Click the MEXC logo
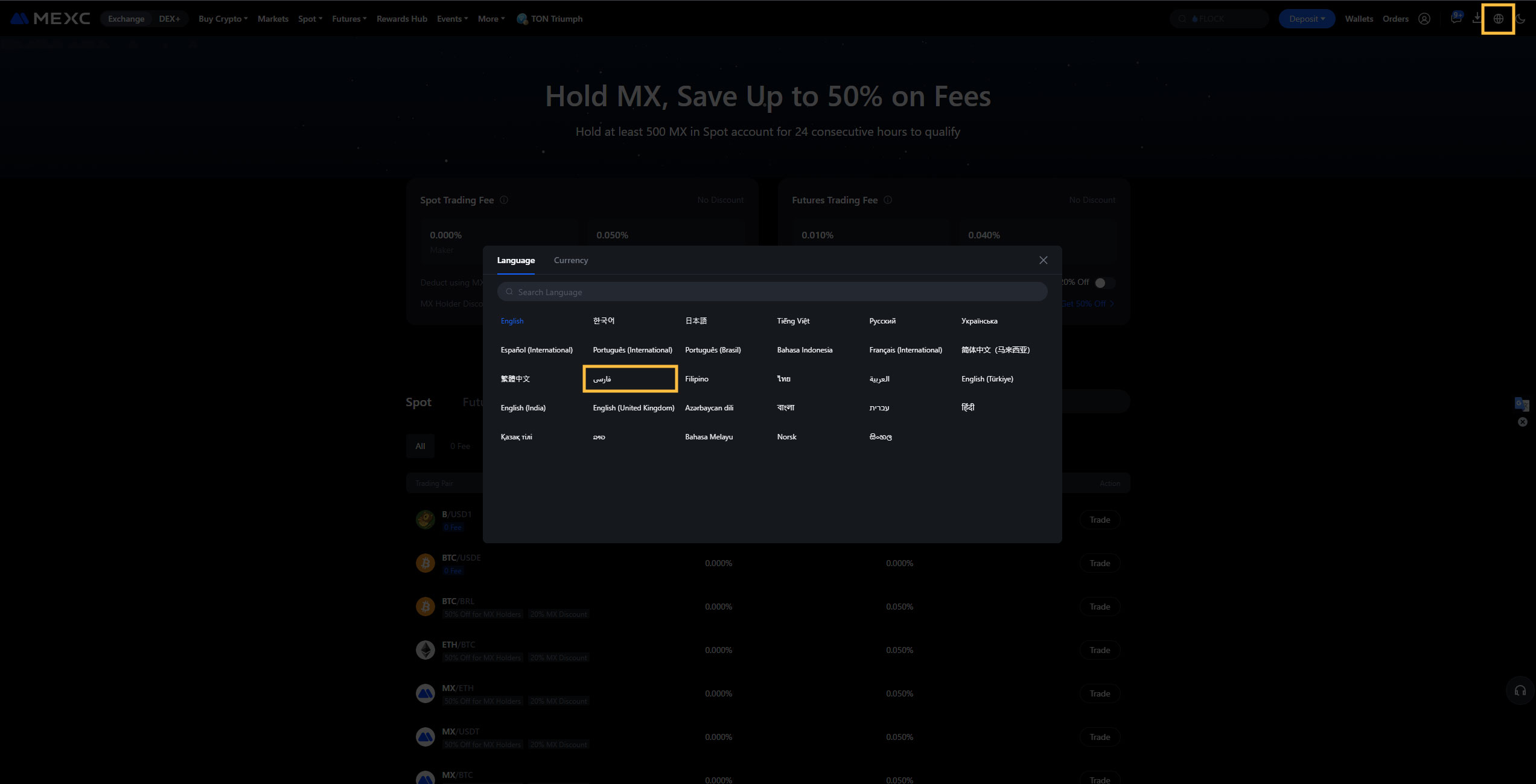The width and height of the screenshot is (1536, 784). tap(51, 19)
